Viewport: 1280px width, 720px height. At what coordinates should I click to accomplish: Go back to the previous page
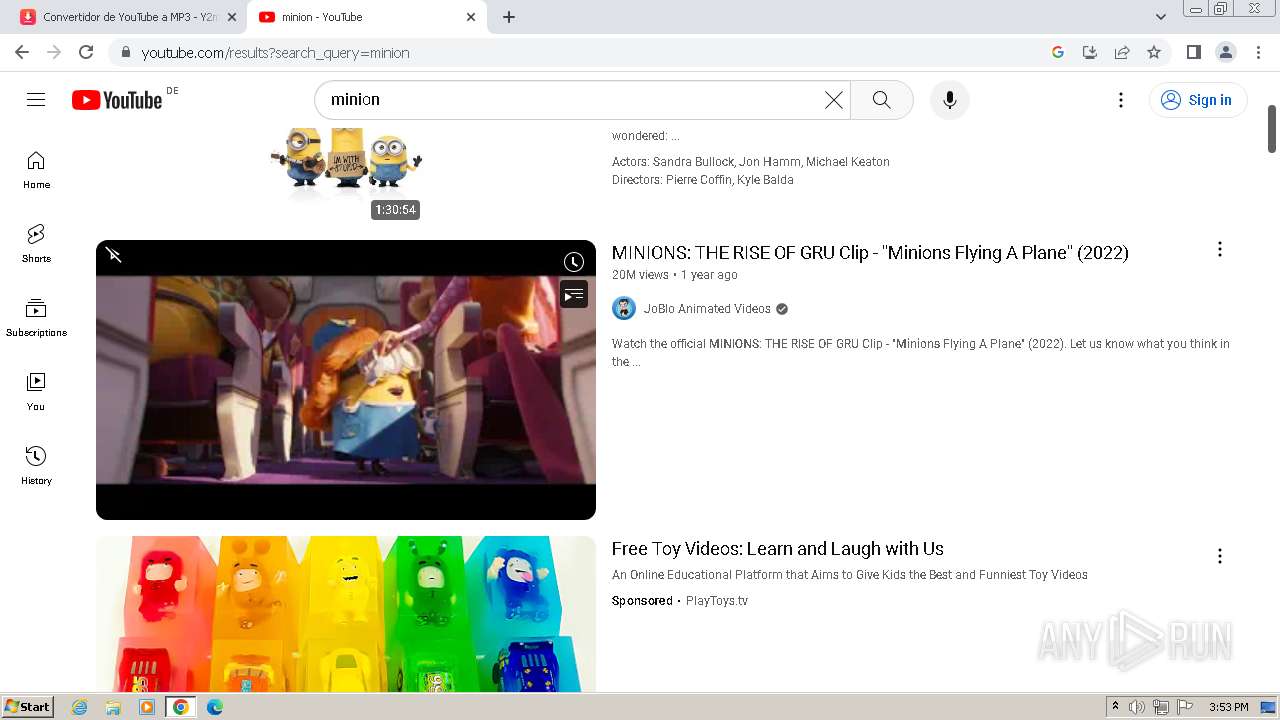coord(22,52)
